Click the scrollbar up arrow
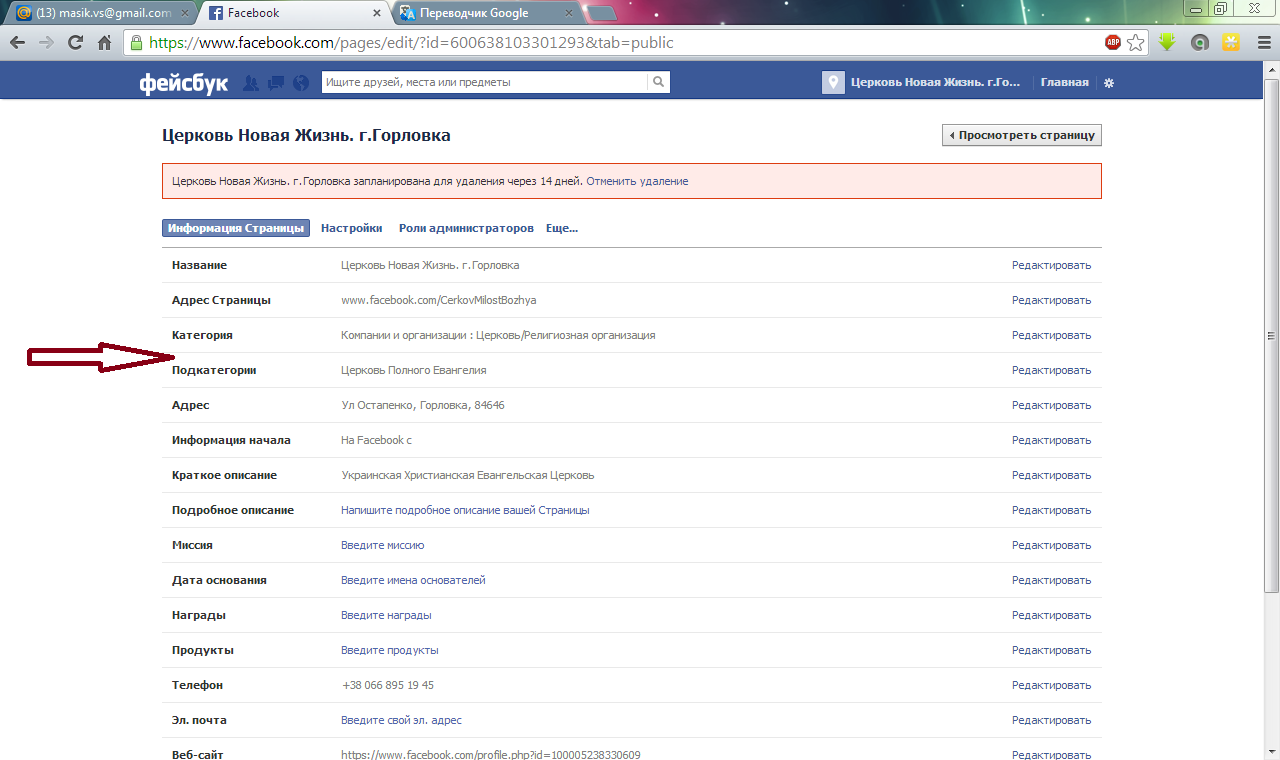This screenshot has width=1280, height=760. (x=1272, y=70)
